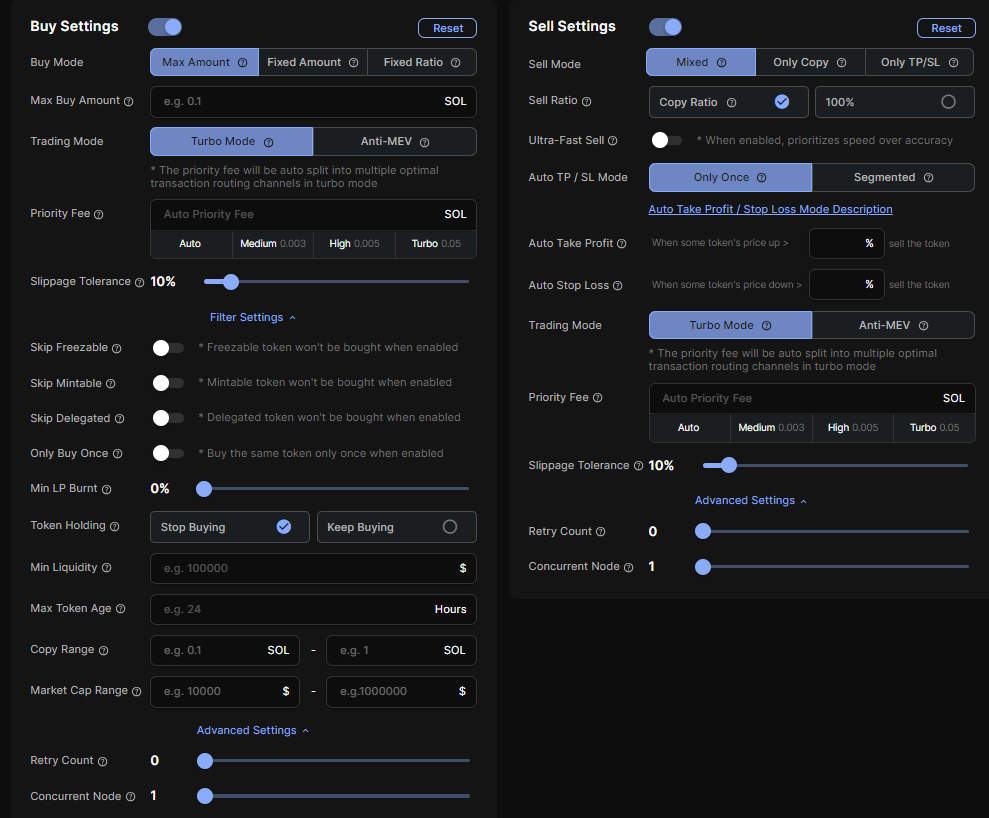
Task: Show help for Sell Slippage Tolerance
Action: pos(638,465)
